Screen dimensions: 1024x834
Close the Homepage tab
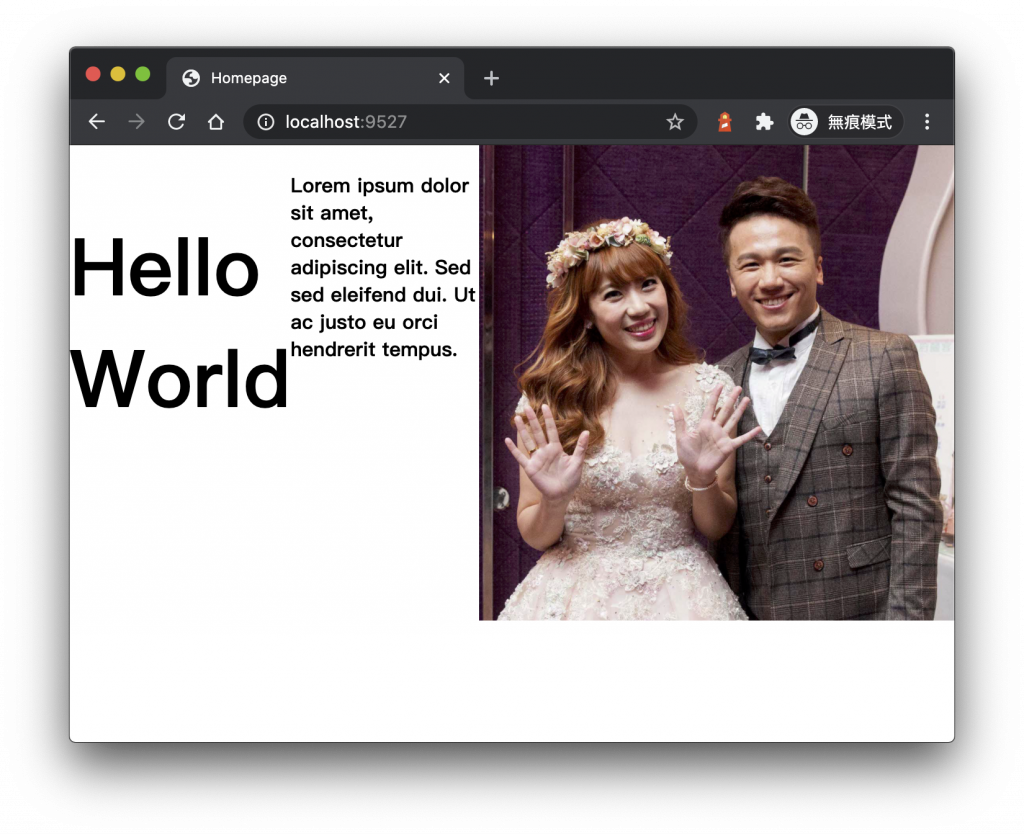[444, 78]
